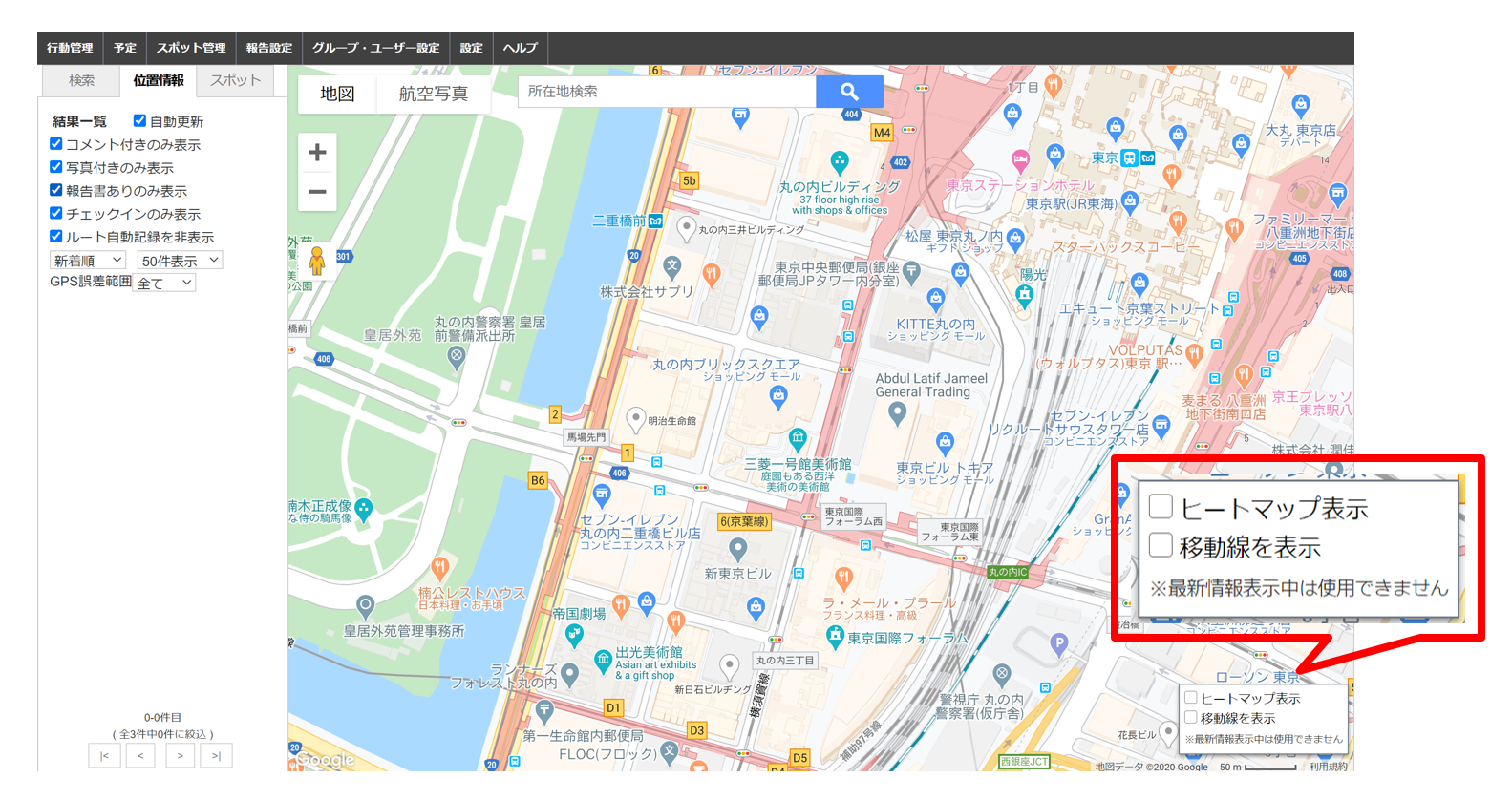
Task: Click the blue location search magnifier button
Action: click(849, 92)
